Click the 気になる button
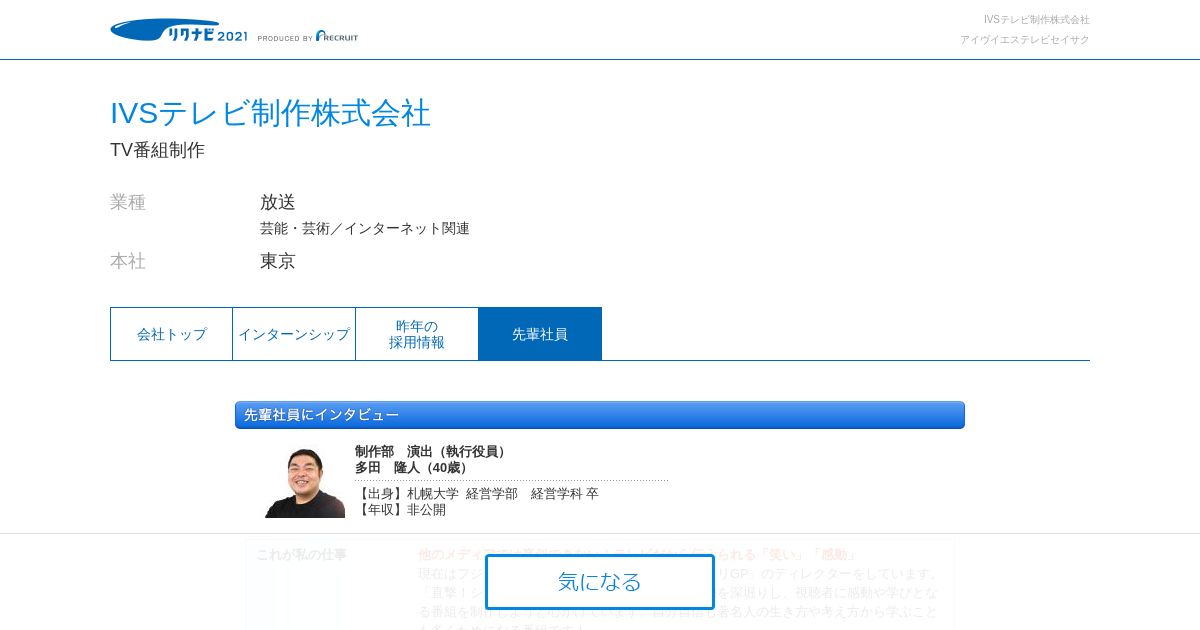Viewport: 1200px width, 630px height. pos(600,582)
